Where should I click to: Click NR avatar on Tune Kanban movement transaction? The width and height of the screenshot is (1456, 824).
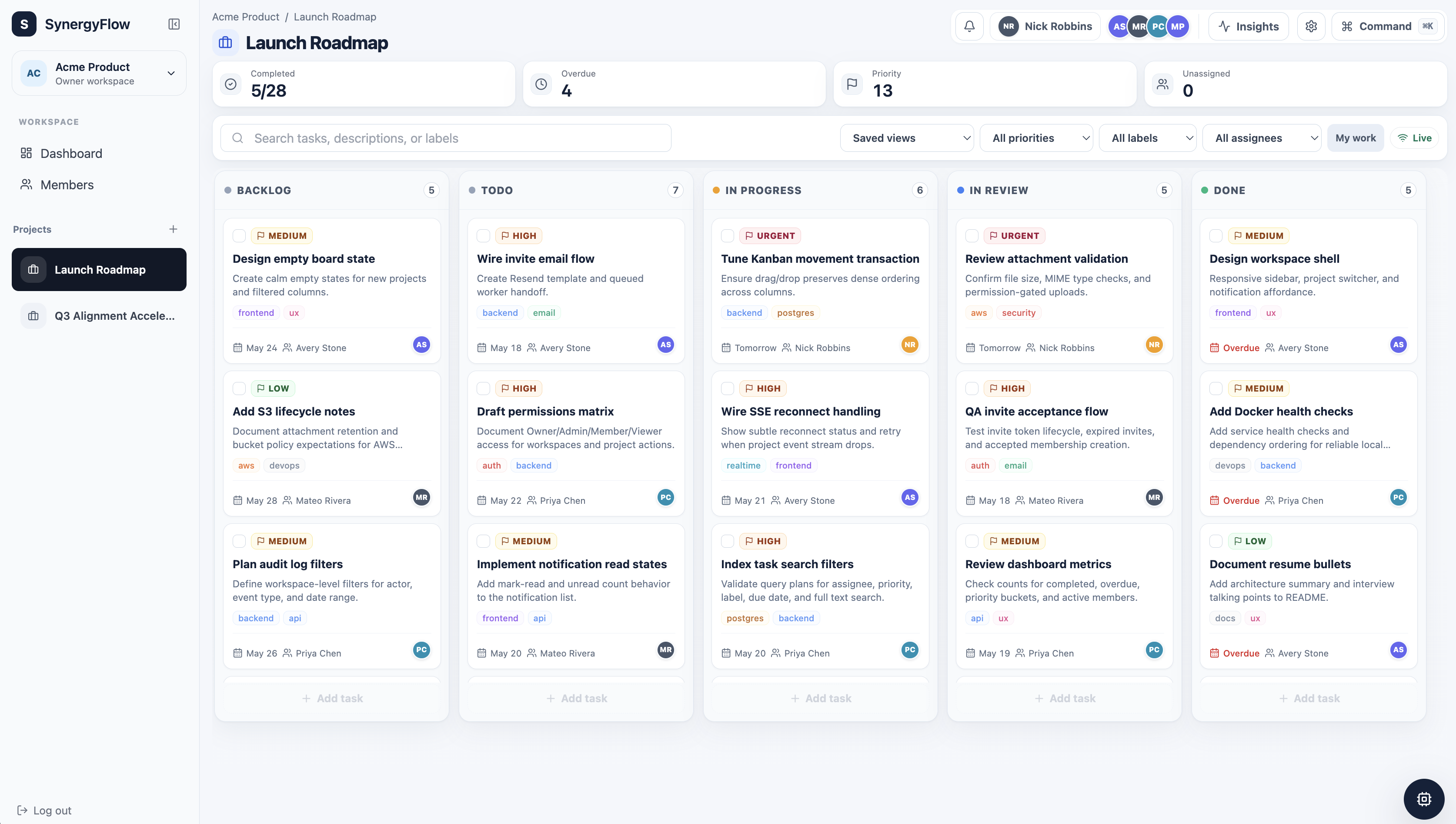click(910, 345)
